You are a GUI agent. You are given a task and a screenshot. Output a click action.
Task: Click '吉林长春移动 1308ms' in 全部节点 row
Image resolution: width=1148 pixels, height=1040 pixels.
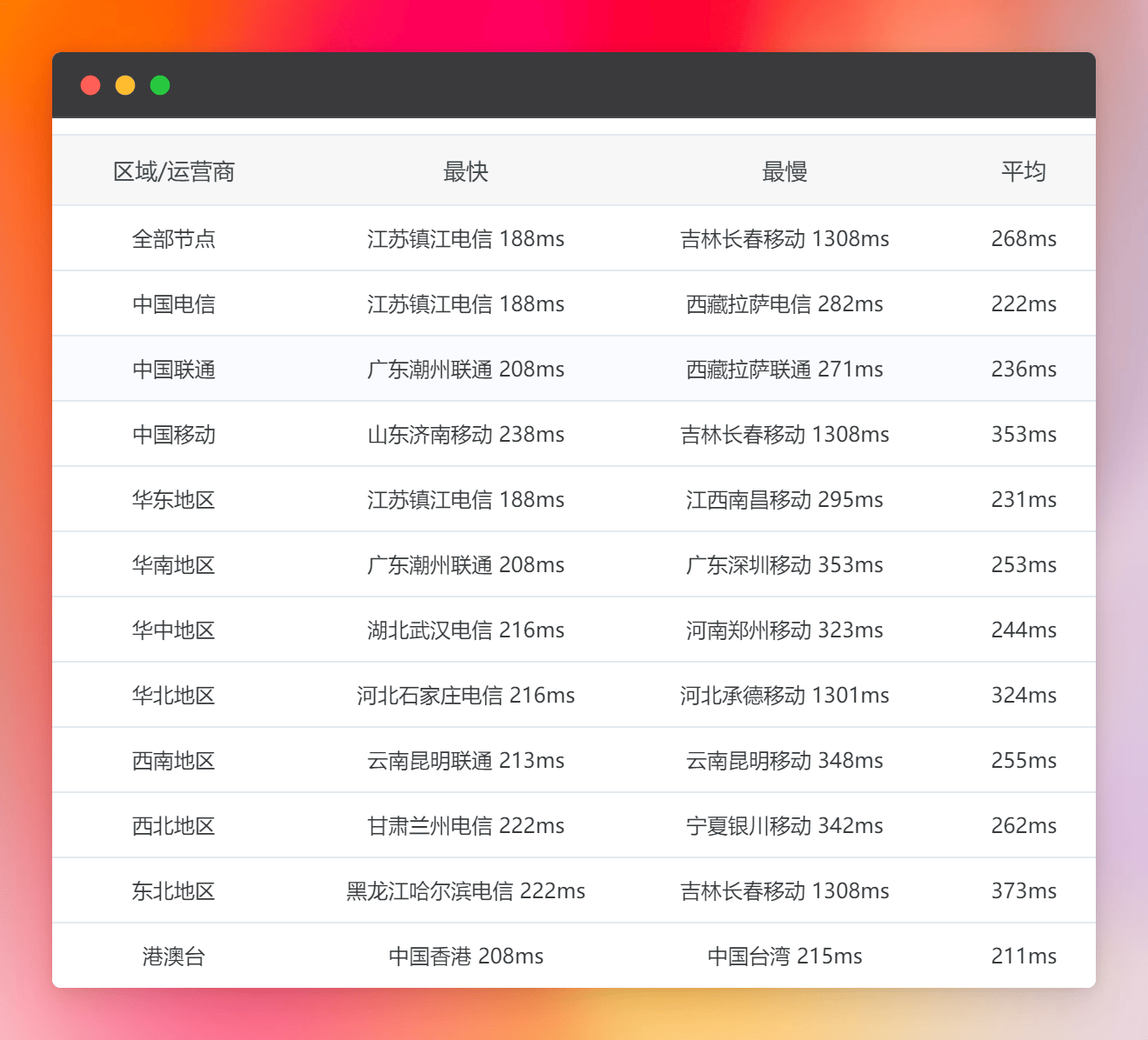[784, 238]
